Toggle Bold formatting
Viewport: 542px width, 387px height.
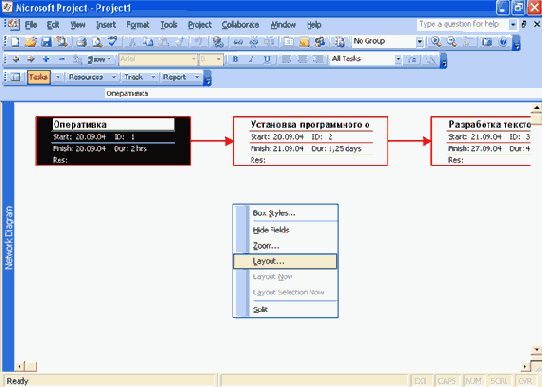point(235,59)
